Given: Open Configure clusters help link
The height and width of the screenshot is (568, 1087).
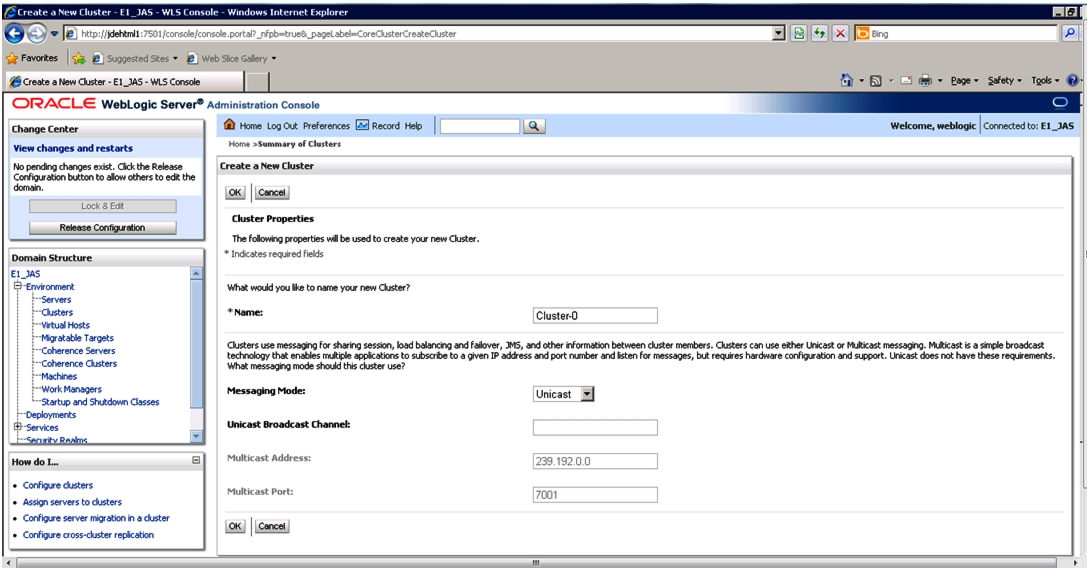Looking at the screenshot, I should click(58, 485).
